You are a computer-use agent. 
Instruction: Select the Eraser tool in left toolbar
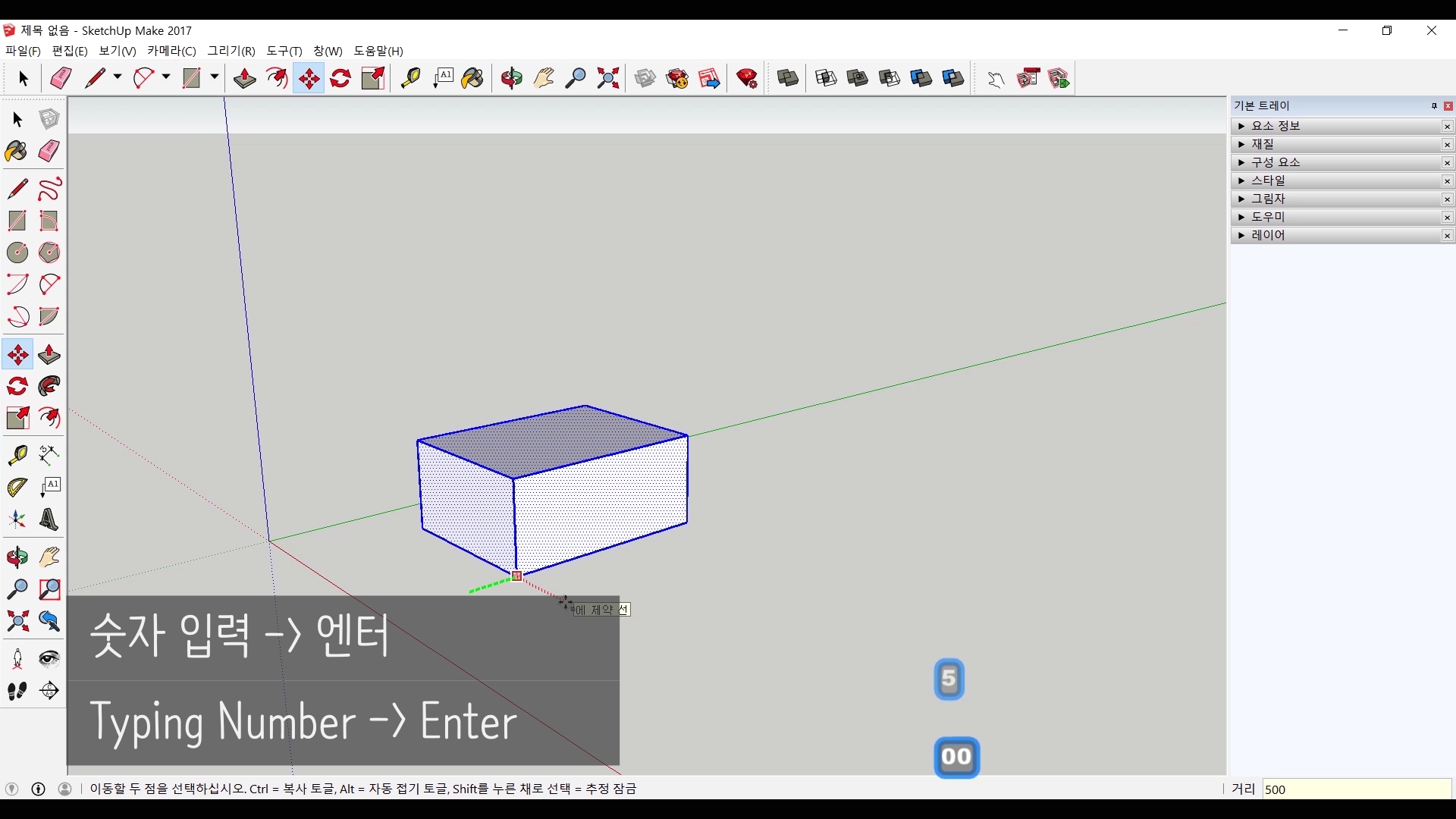pyautogui.click(x=49, y=152)
